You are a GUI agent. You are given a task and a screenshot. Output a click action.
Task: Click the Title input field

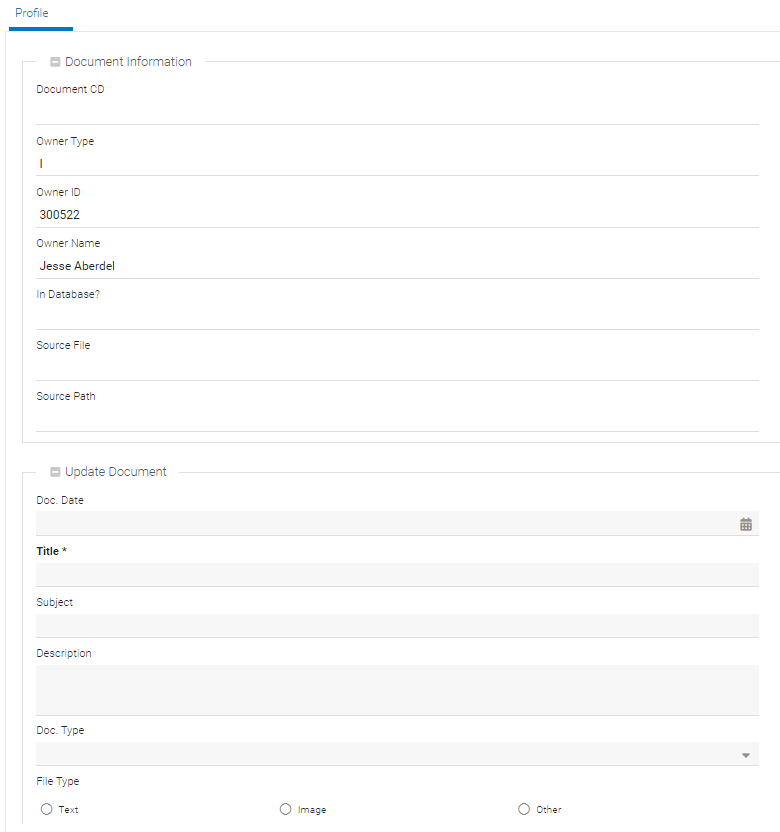[397, 575]
